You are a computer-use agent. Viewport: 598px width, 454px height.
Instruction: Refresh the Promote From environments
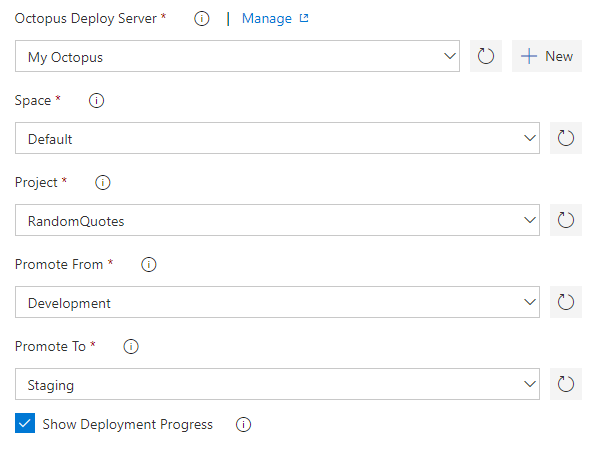pyautogui.click(x=566, y=302)
